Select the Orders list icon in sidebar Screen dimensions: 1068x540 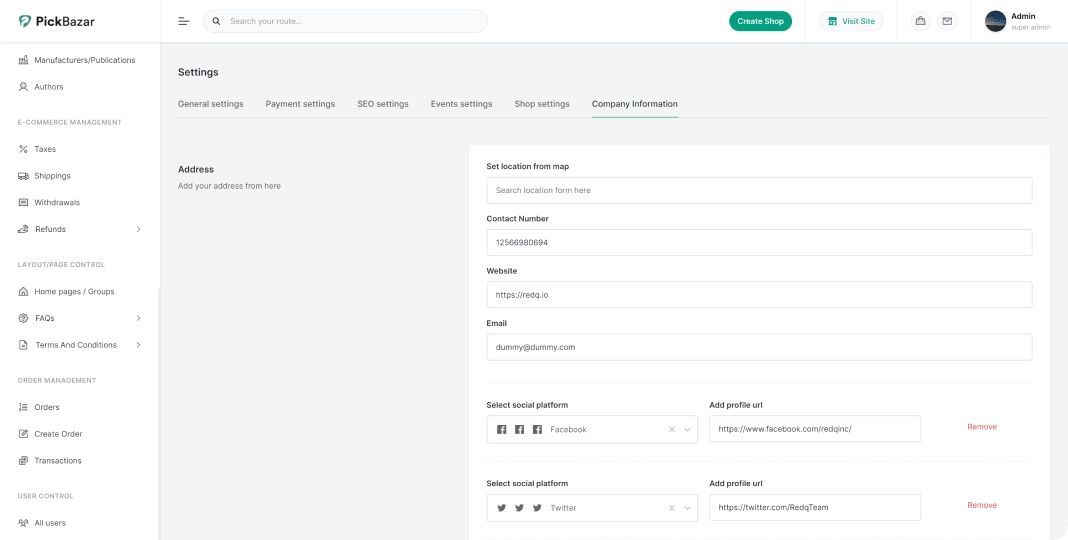(24, 407)
